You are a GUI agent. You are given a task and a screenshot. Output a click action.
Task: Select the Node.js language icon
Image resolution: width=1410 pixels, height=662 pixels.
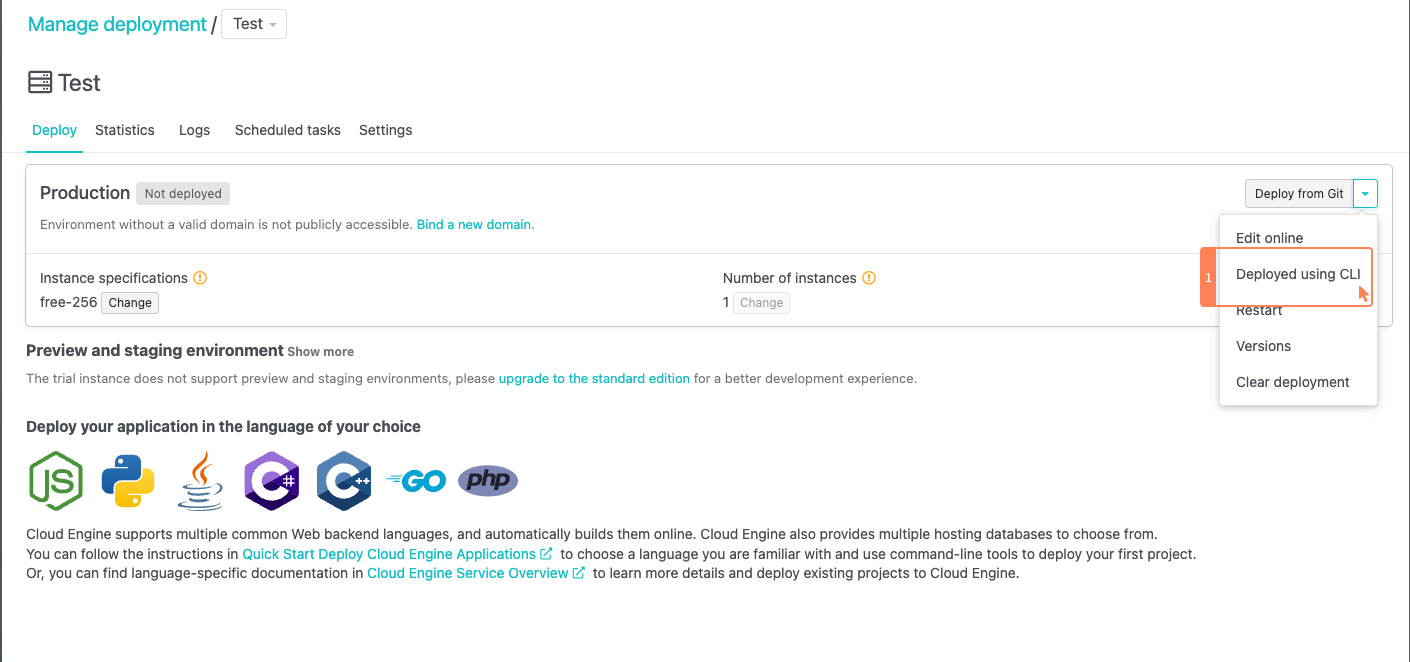[x=56, y=481]
